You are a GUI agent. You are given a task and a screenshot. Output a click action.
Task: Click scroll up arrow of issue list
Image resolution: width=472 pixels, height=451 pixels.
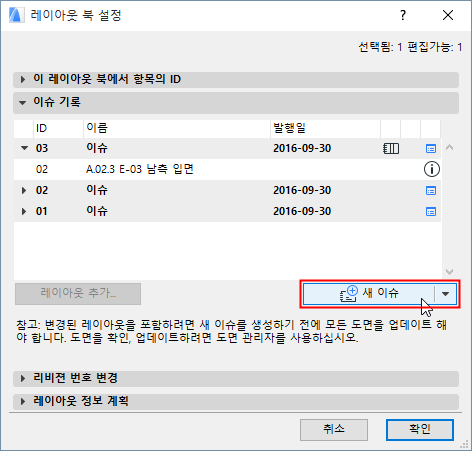click(x=449, y=147)
